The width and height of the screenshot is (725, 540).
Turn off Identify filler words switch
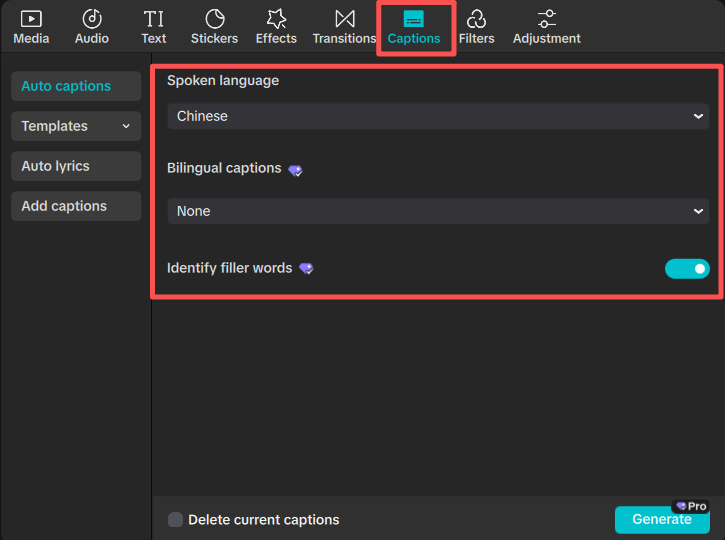687,269
